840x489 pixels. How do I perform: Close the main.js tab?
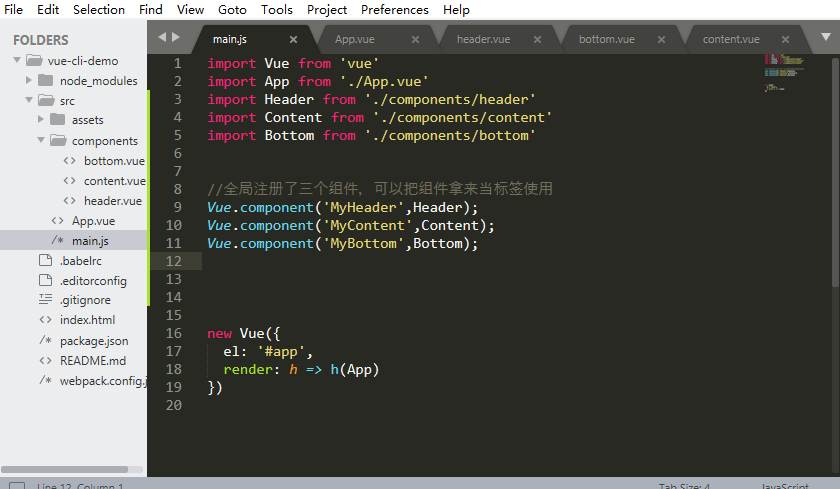(x=293, y=40)
